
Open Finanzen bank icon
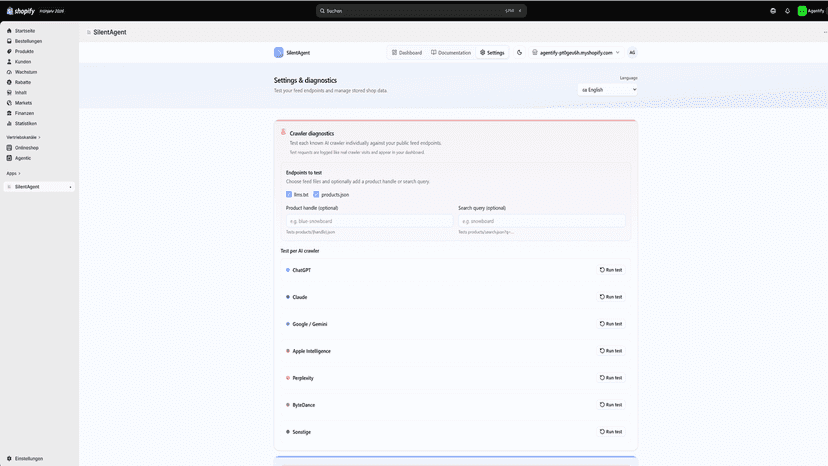pos(9,113)
